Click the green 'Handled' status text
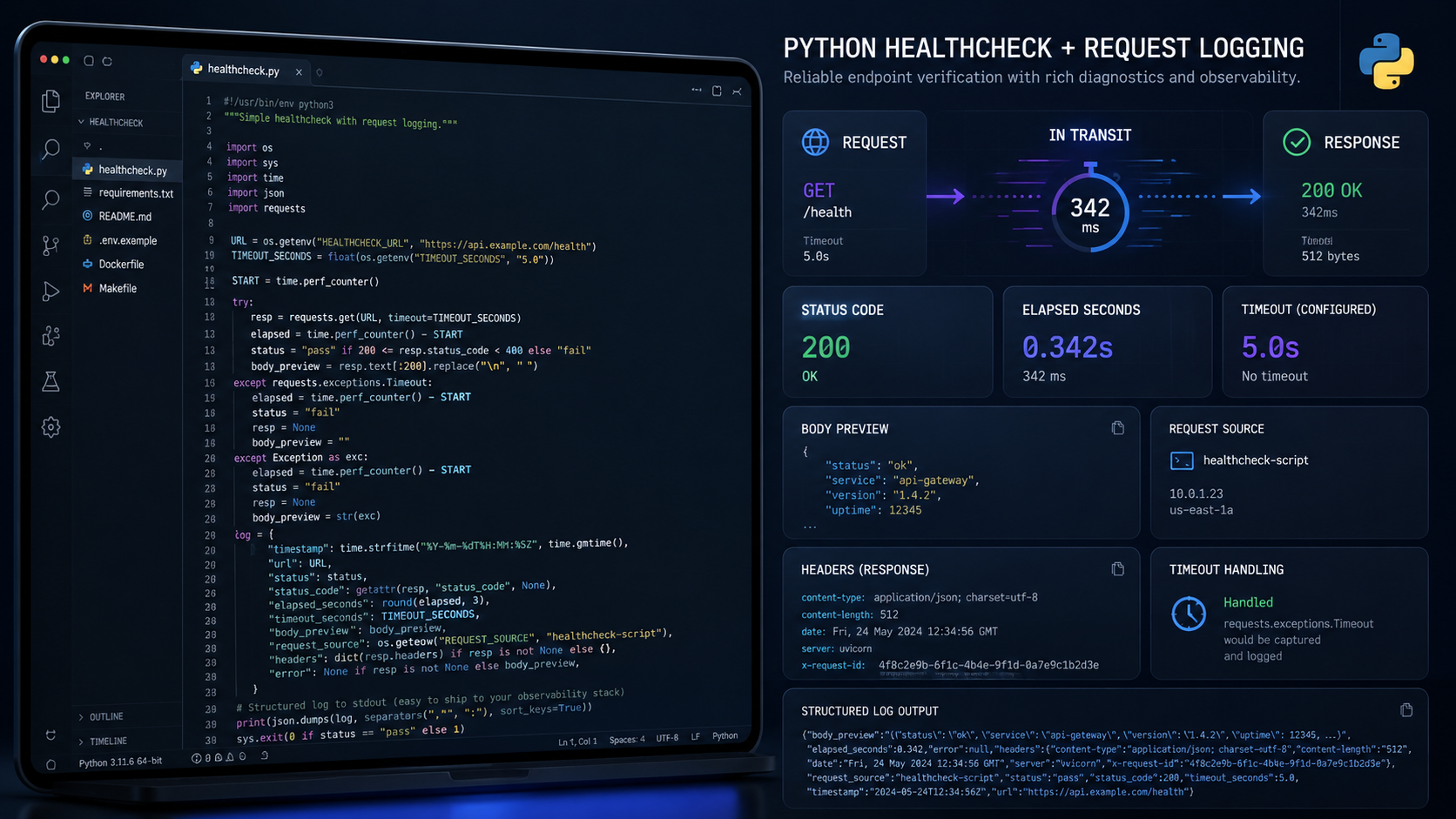1456x819 pixels. click(x=1248, y=602)
